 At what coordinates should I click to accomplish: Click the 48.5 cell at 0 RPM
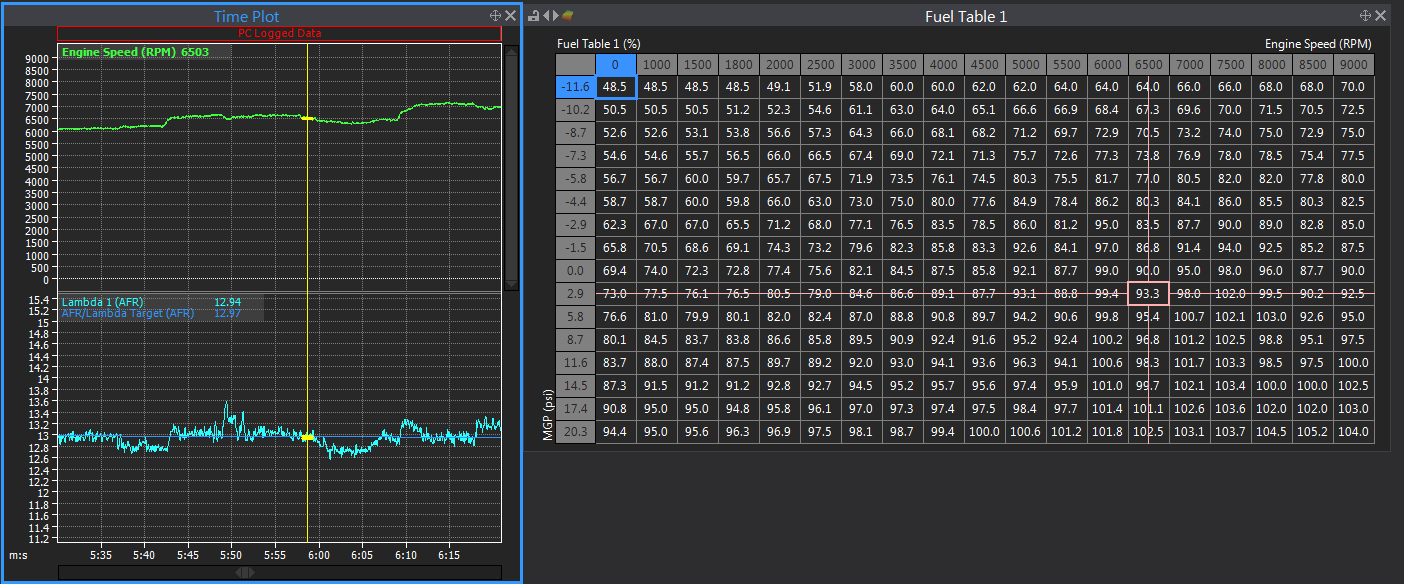click(x=615, y=88)
